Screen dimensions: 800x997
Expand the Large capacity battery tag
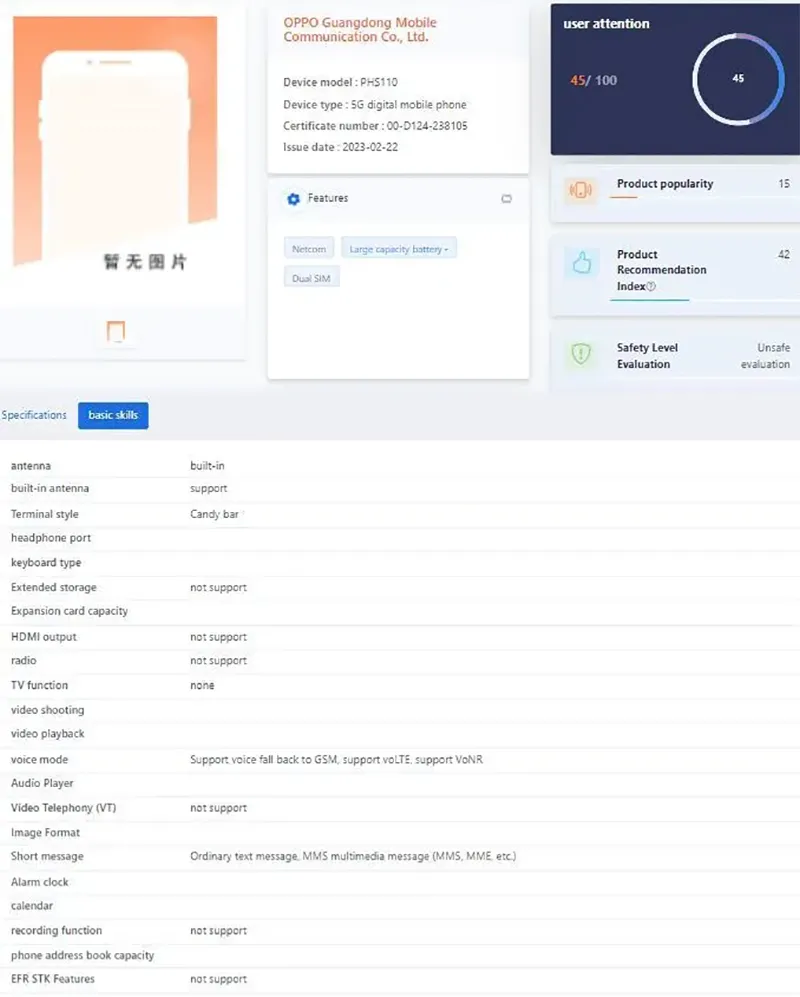pos(398,249)
